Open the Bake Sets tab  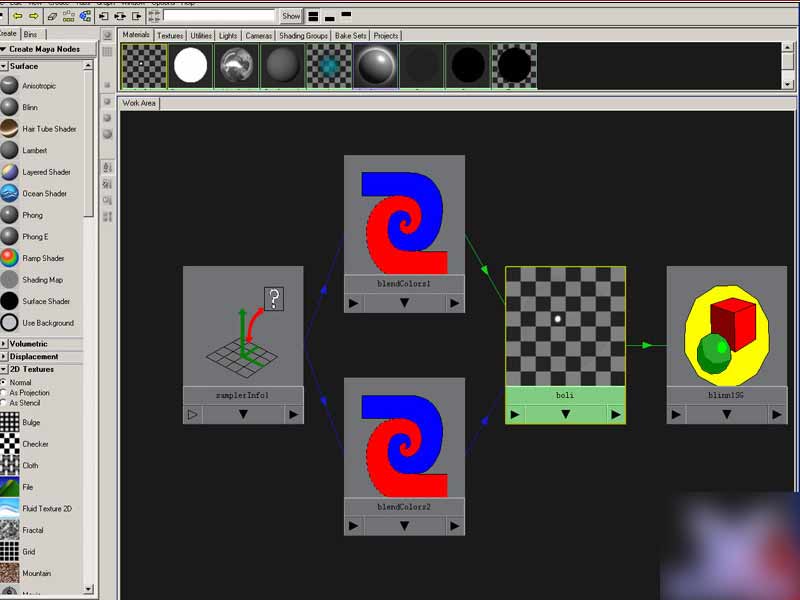(351, 36)
